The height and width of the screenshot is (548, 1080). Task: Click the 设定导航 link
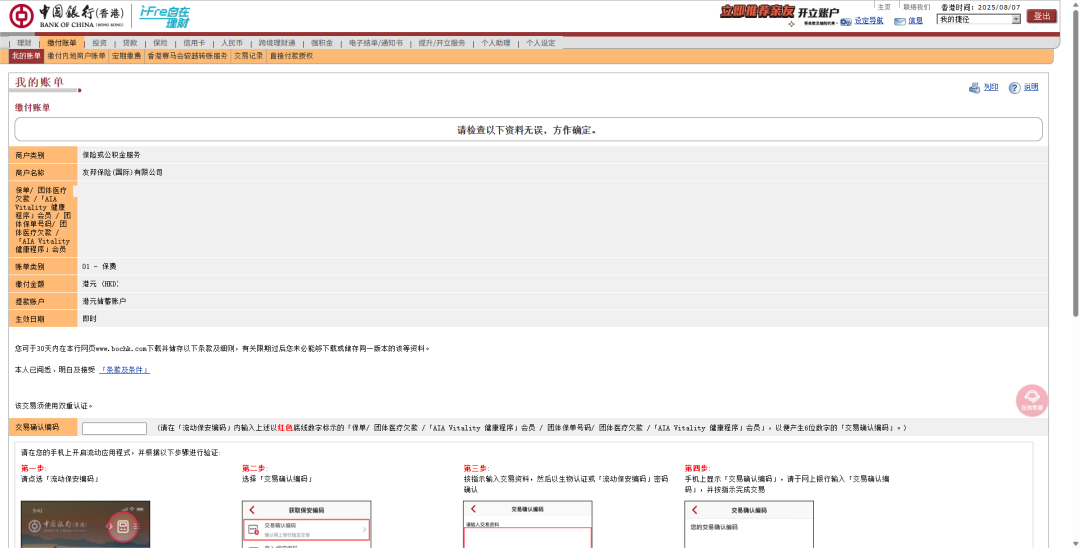[869, 21]
